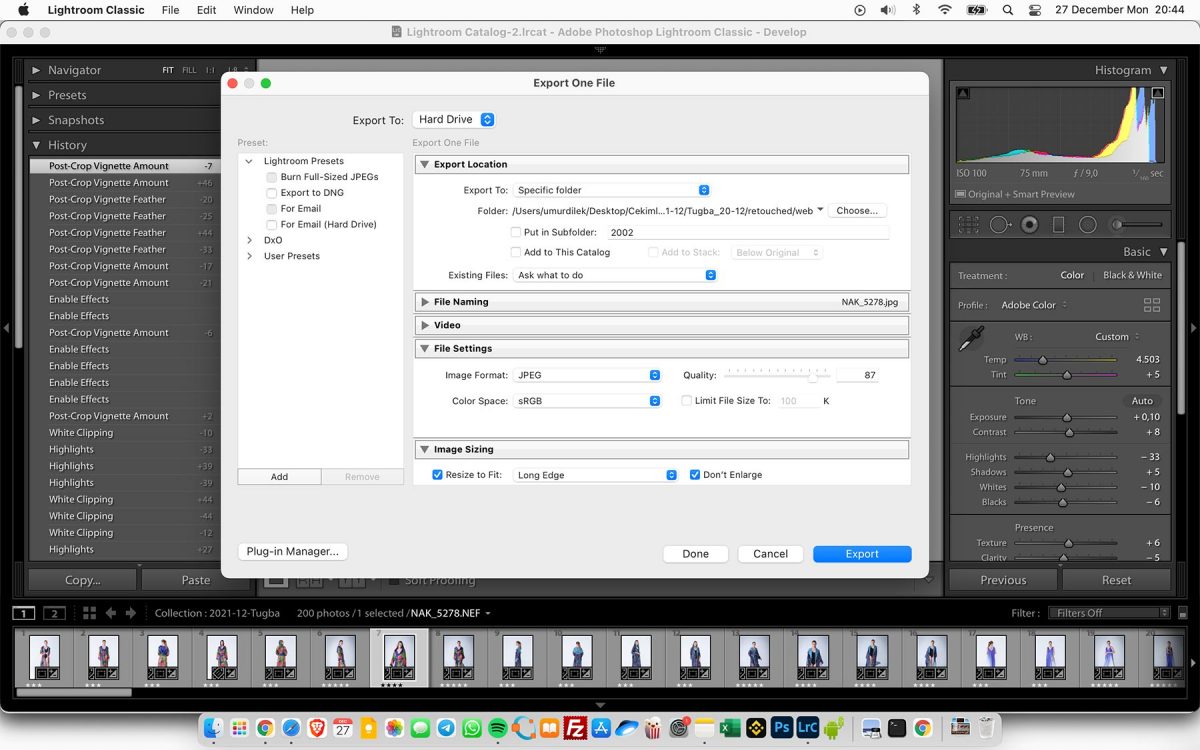
Task: Select main window display button 1
Action: pyautogui.click(x=24, y=613)
